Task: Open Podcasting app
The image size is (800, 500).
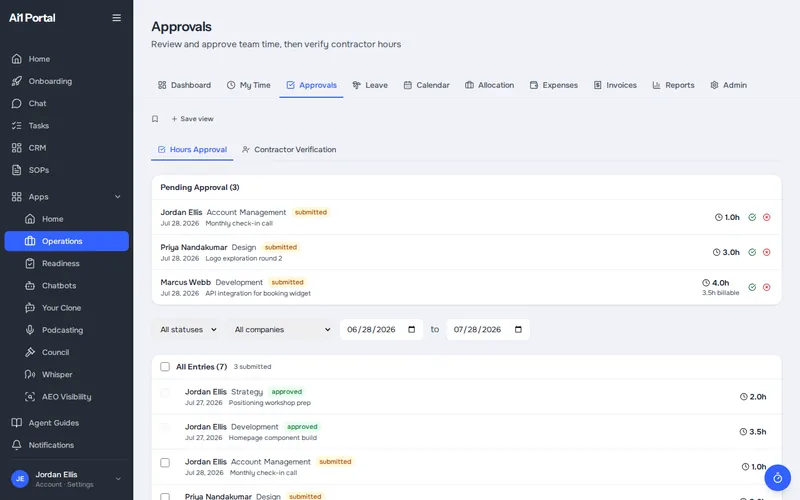Action: click(x=66, y=330)
